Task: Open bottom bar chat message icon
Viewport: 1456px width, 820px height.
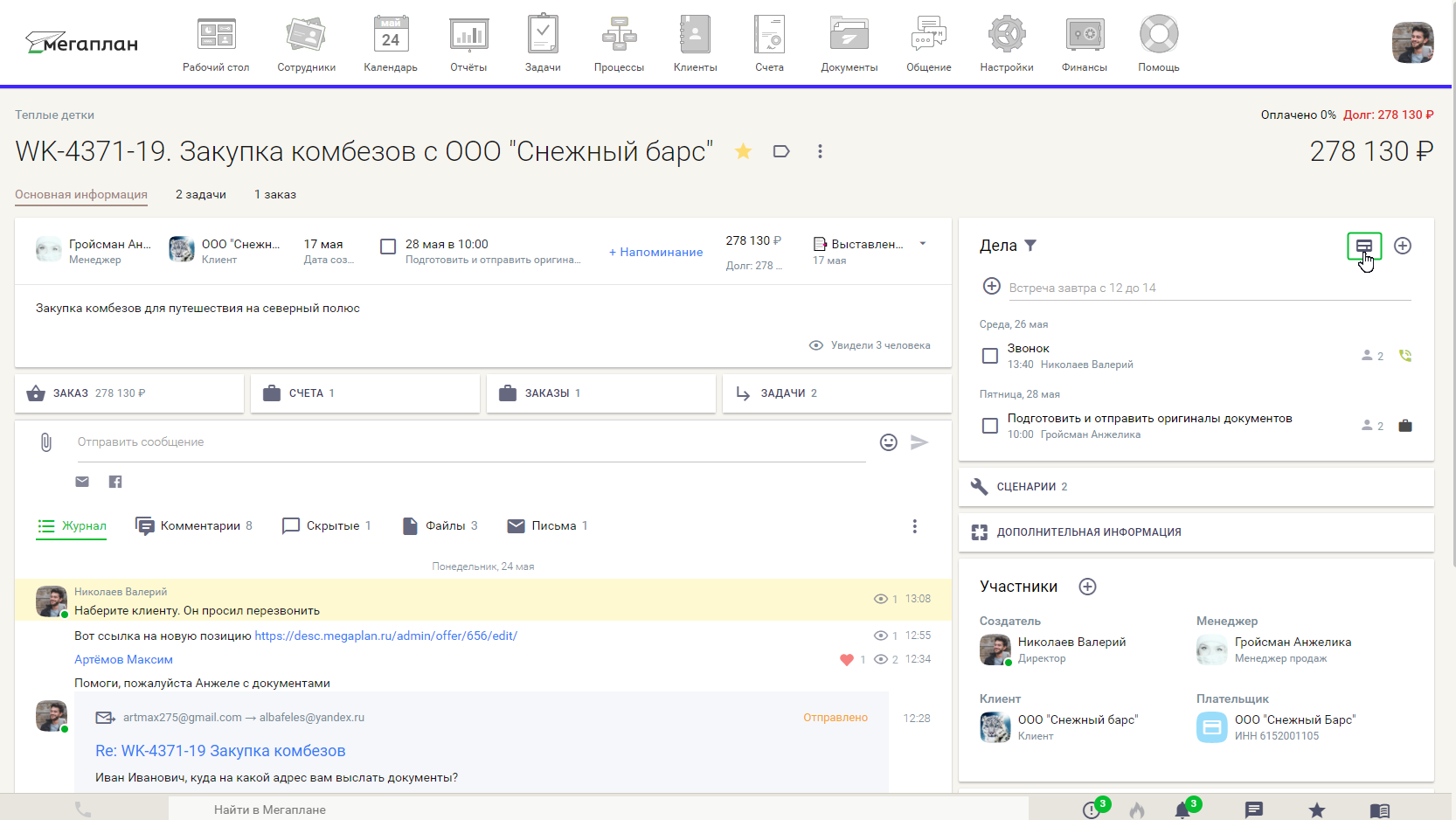Action: click(x=1254, y=810)
